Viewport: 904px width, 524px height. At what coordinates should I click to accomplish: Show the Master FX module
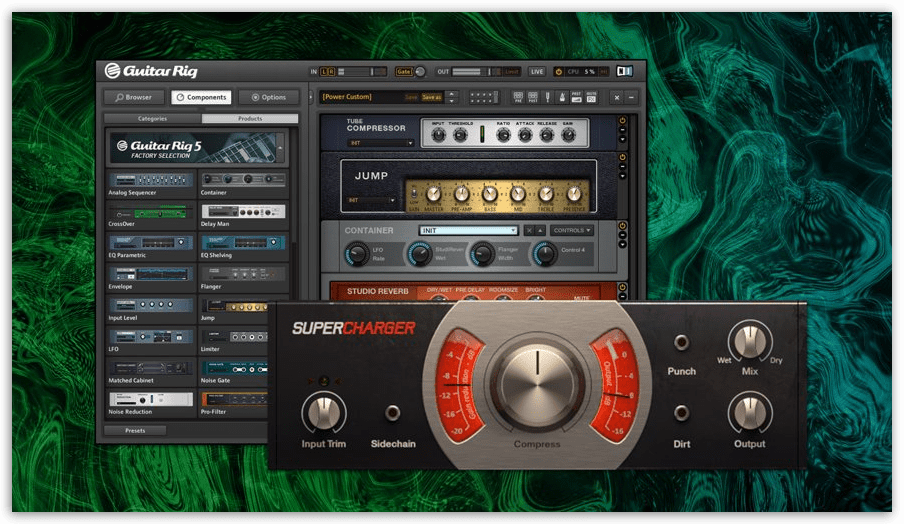(591, 97)
